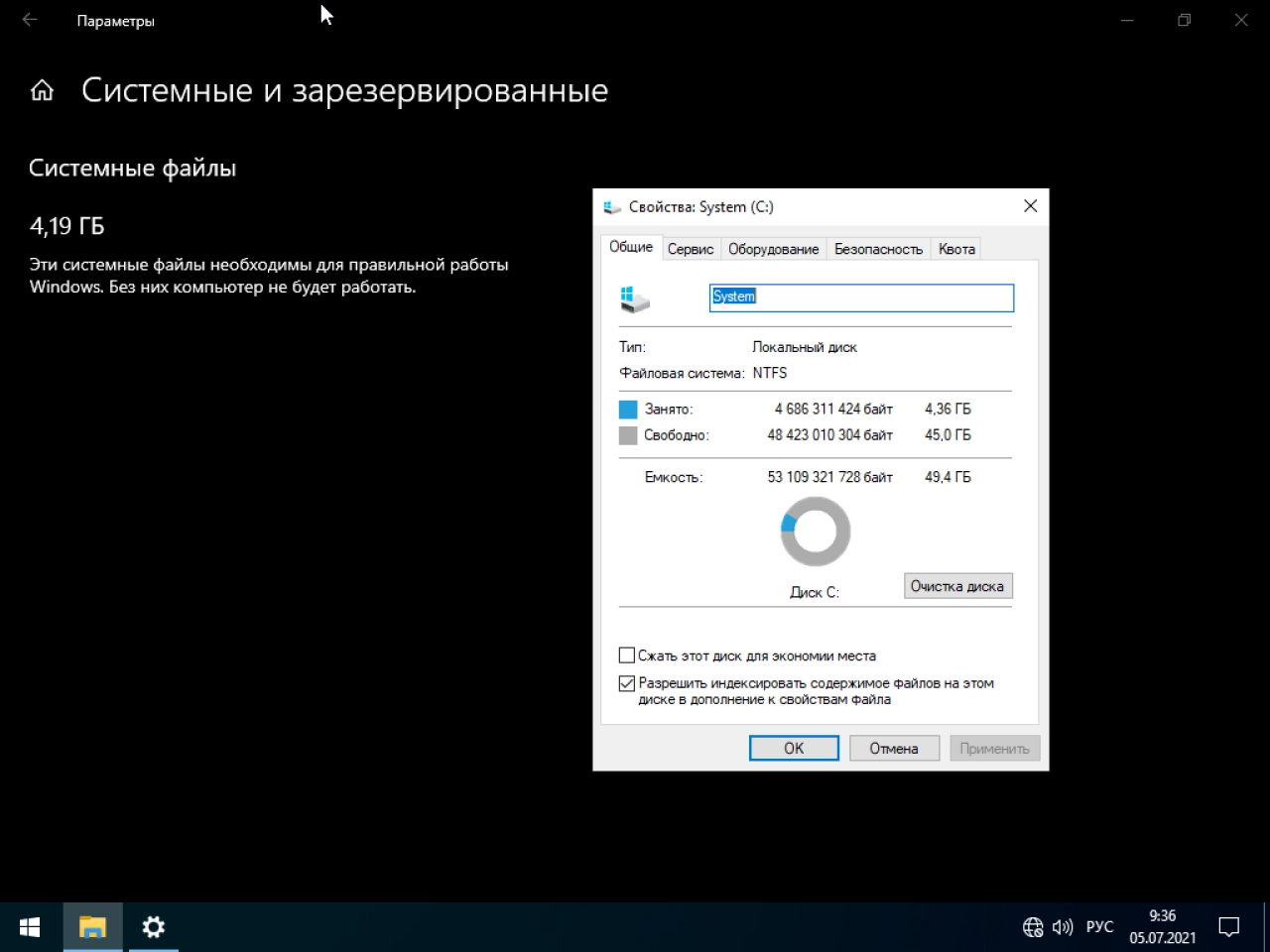This screenshot has width=1270, height=952.
Task: Click the Очистка диска button
Action: pos(957,586)
